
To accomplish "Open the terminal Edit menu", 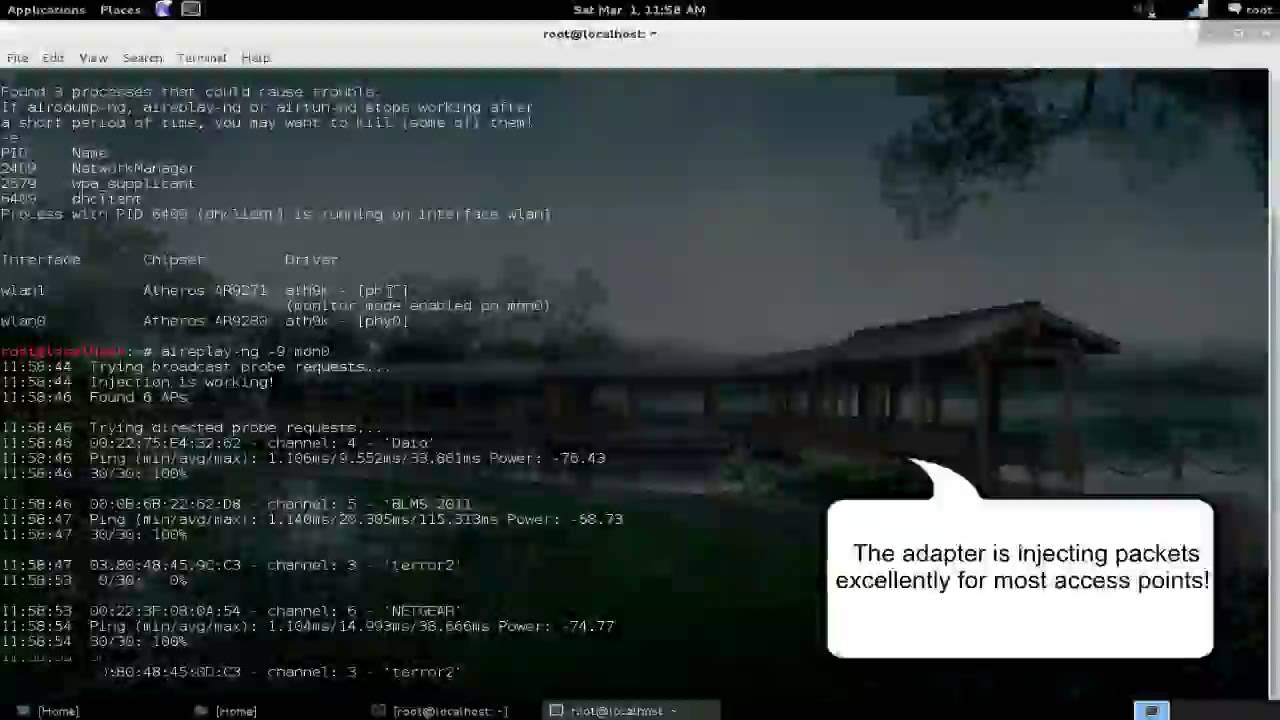I will click(53, 58).
